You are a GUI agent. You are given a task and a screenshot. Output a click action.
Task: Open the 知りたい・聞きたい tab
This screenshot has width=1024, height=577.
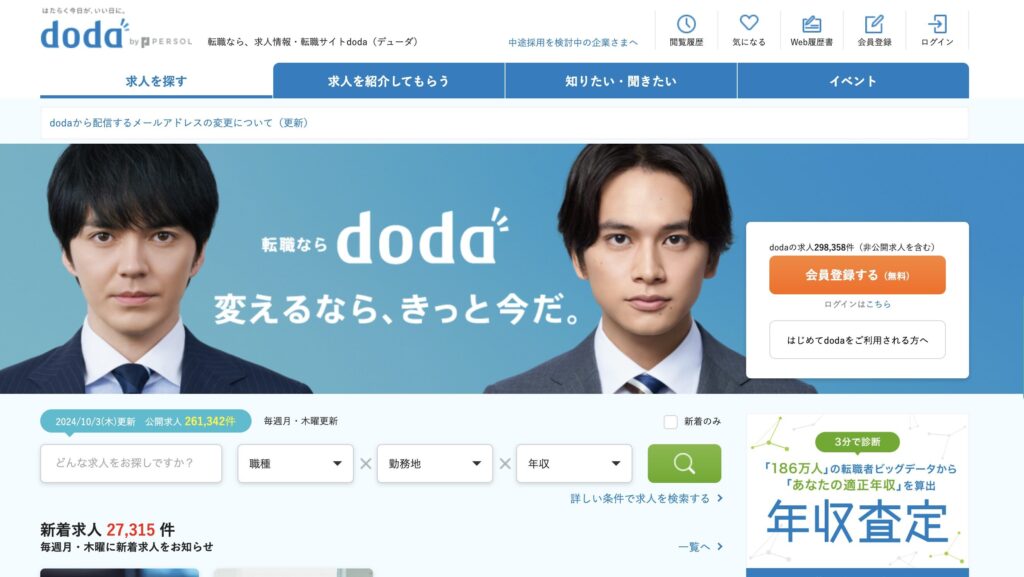[x=621, y=81]
